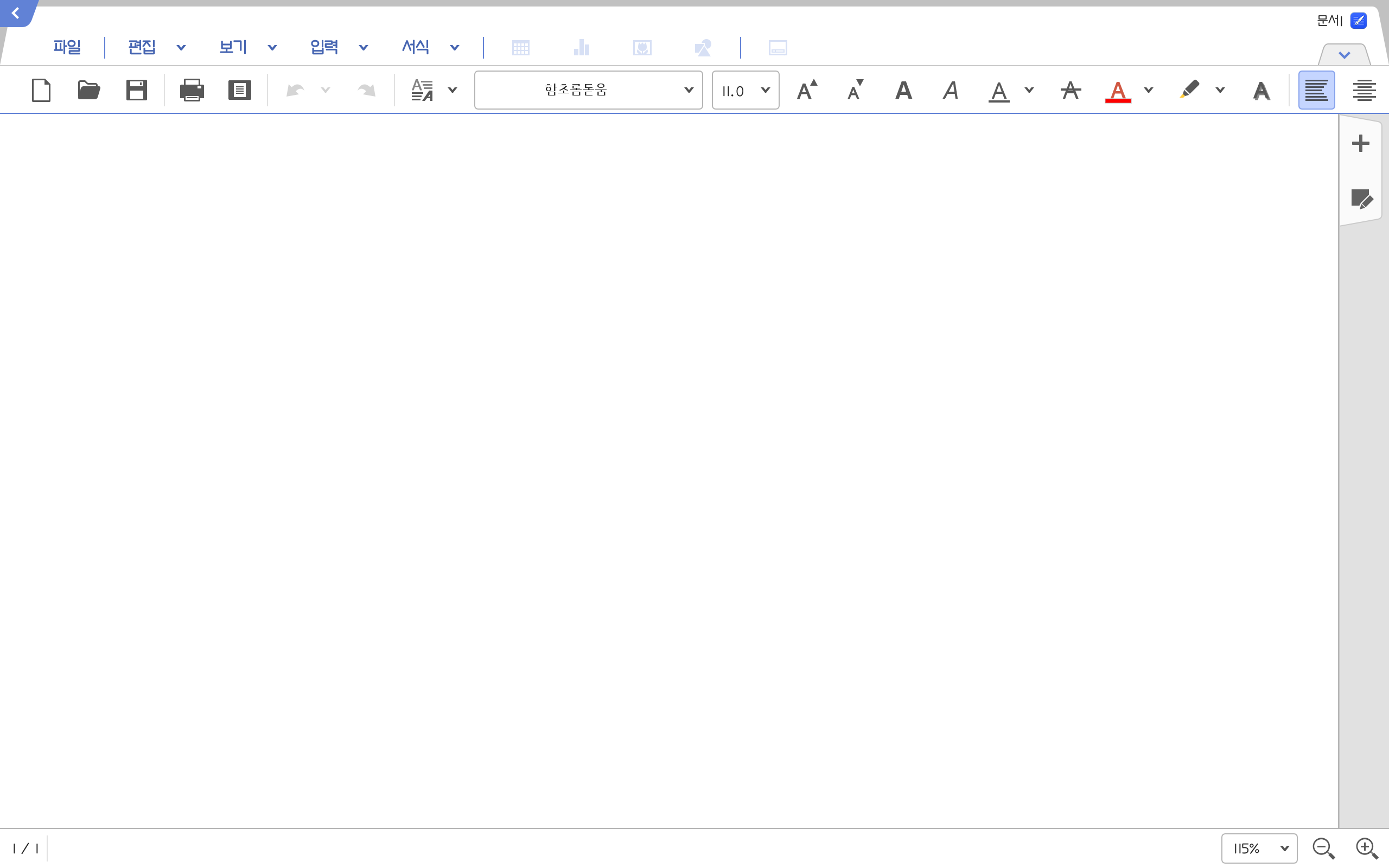The height and width of the screenshot is (868, 1389).
Task: Expand the 115% zoom level dropdown
Action: click(x=1259, y=848)
